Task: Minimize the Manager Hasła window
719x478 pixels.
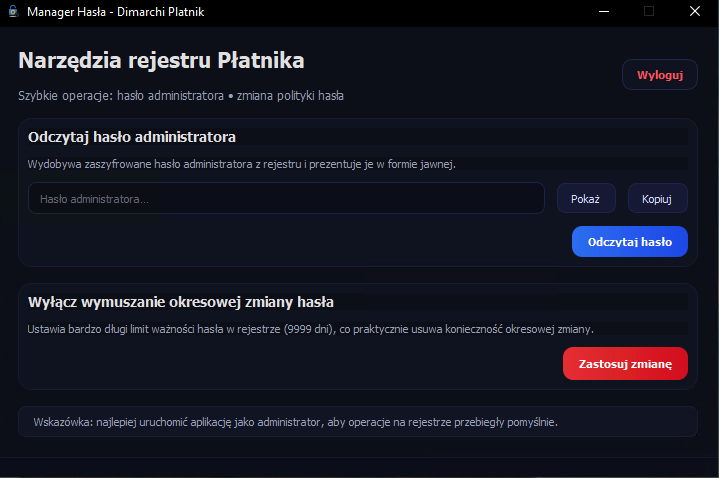Action: coord(604,11)
